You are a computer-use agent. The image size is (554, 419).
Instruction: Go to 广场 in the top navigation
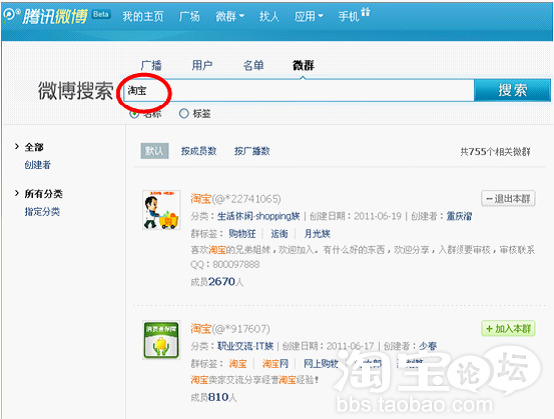(189, 16)
